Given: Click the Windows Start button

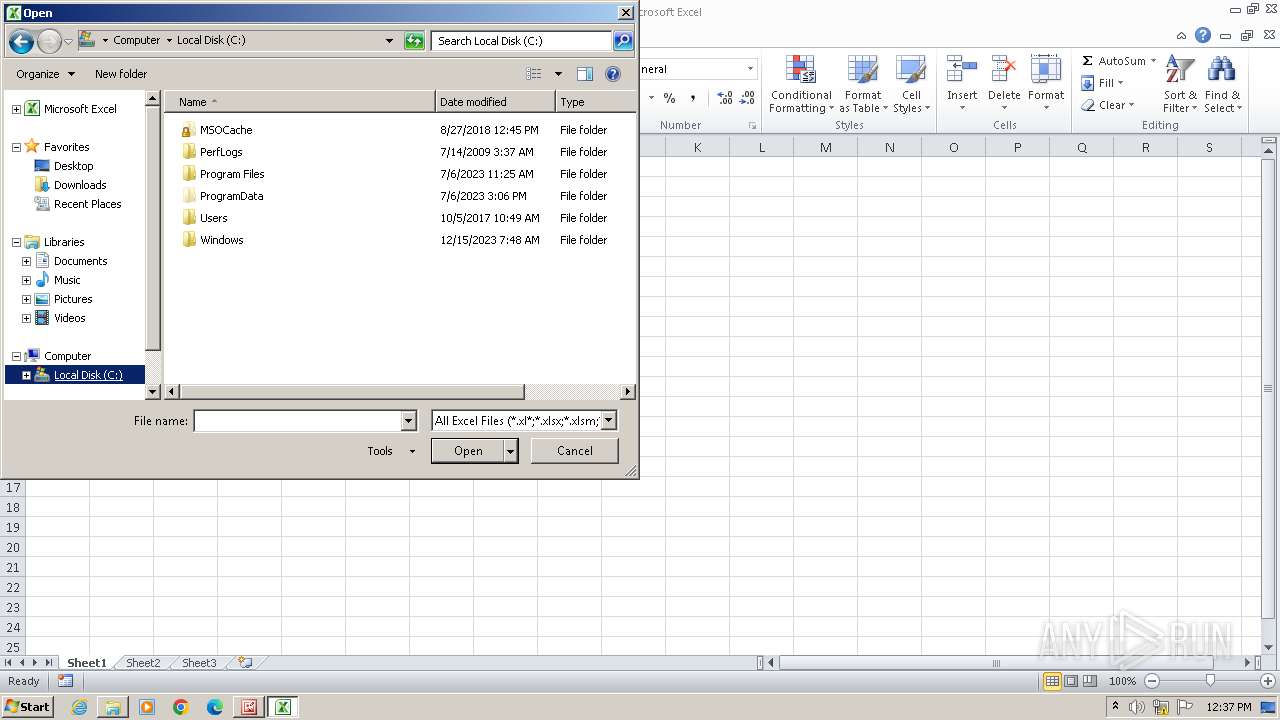Looking at the screenshot, I should click(x=28, y=707).
